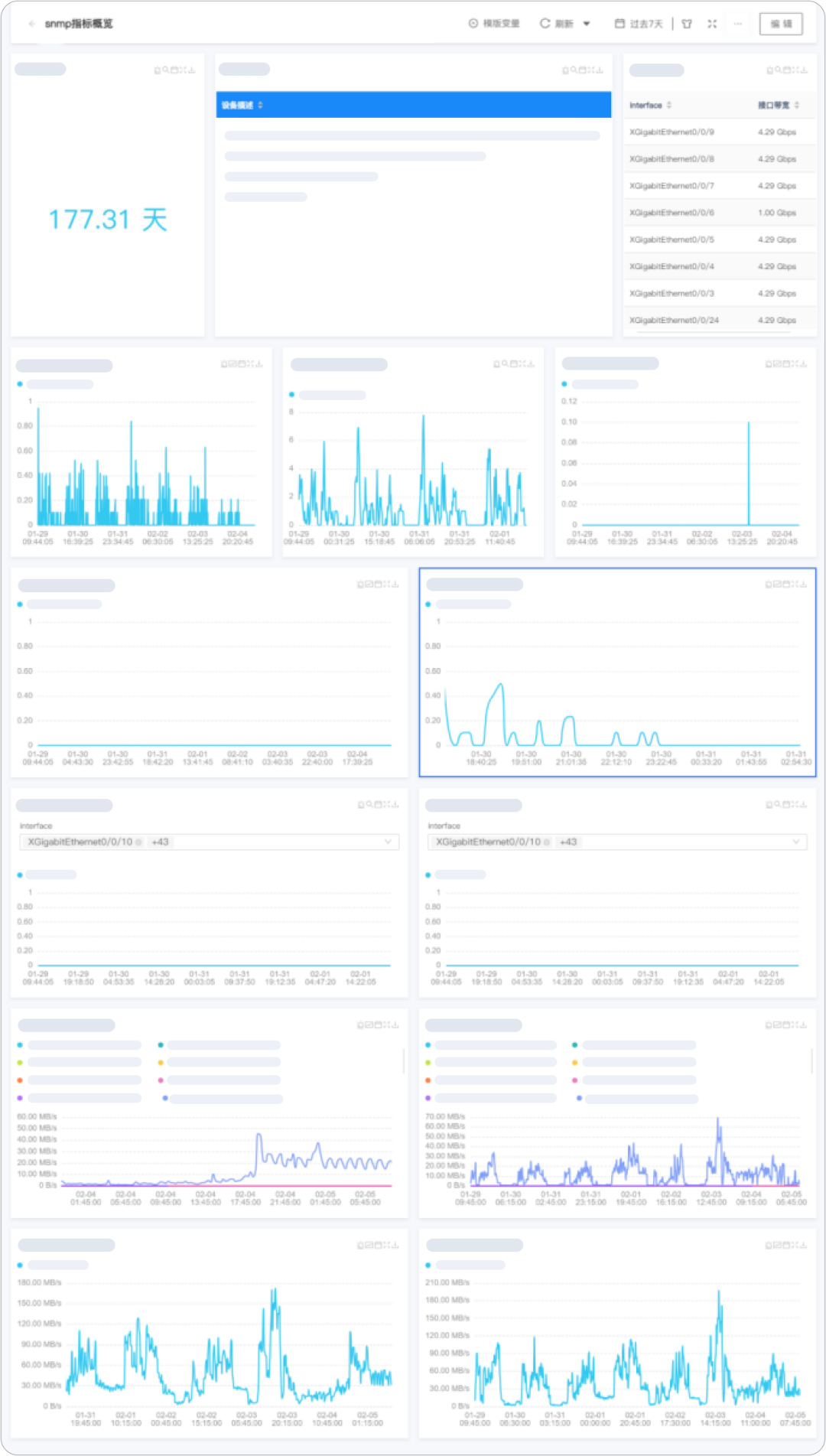Download data from the 210.00 MB/s chart panel
826x1456 pixels.
coord(804,1245)
